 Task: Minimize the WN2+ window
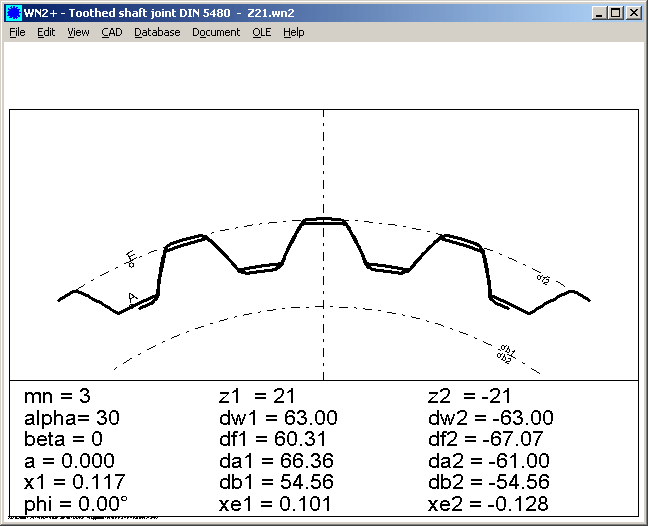tap(598, 13)
